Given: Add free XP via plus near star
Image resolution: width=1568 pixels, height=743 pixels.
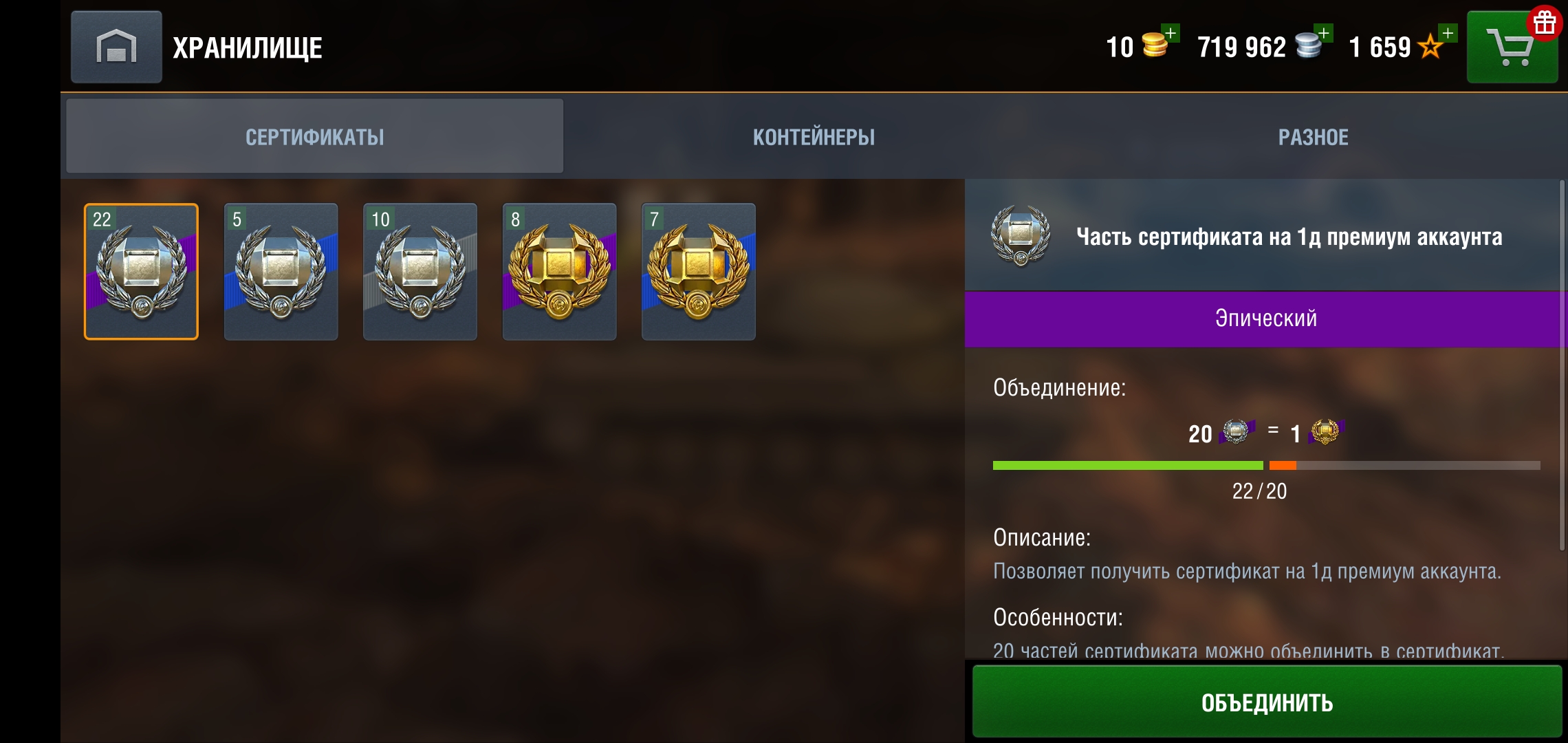Looking at the screenshot, I should [1448, 33].
